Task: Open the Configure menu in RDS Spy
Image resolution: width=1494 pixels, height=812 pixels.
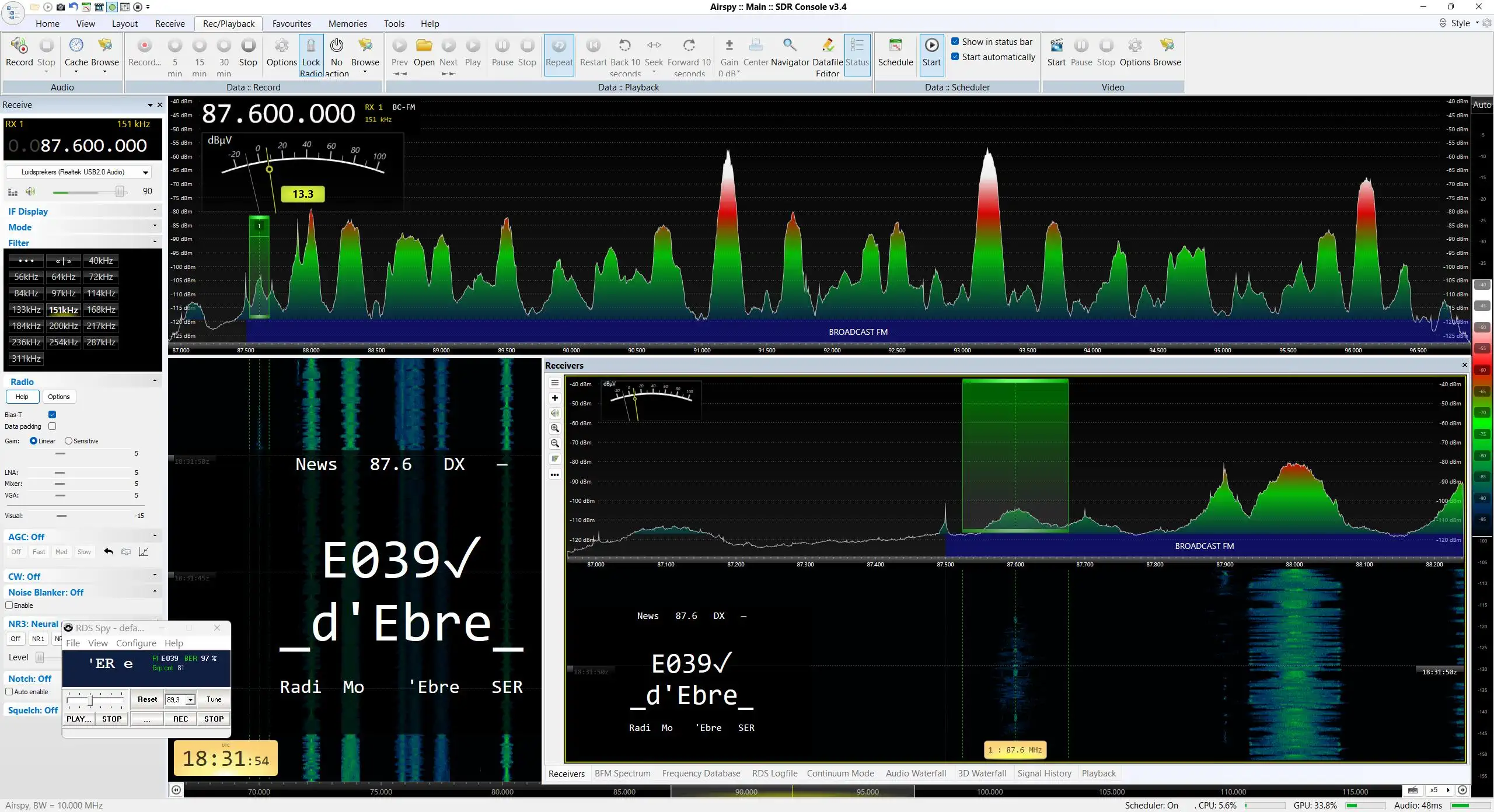Action: tap(136, 643)
